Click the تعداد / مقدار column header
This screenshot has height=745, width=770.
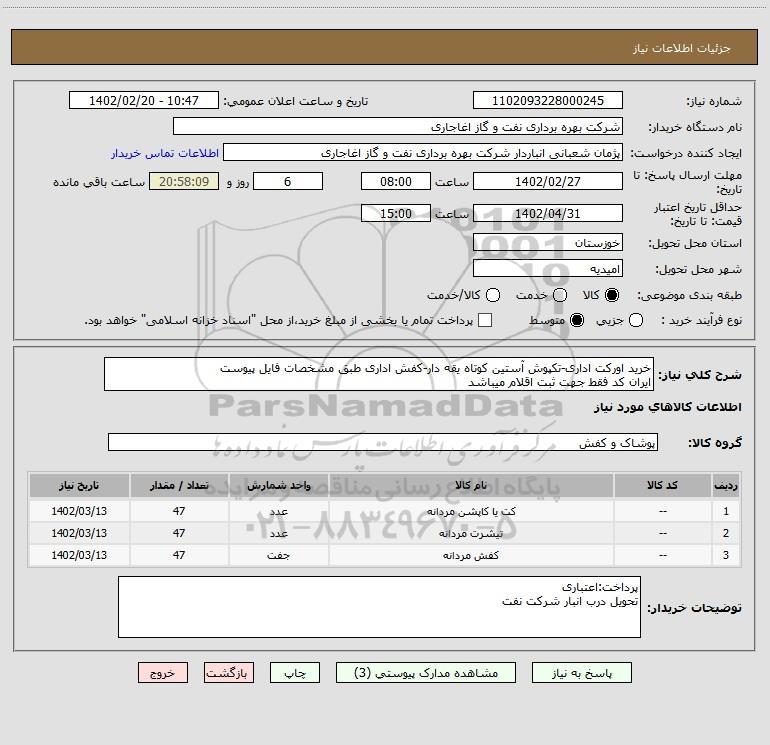[x=179, y=486]
